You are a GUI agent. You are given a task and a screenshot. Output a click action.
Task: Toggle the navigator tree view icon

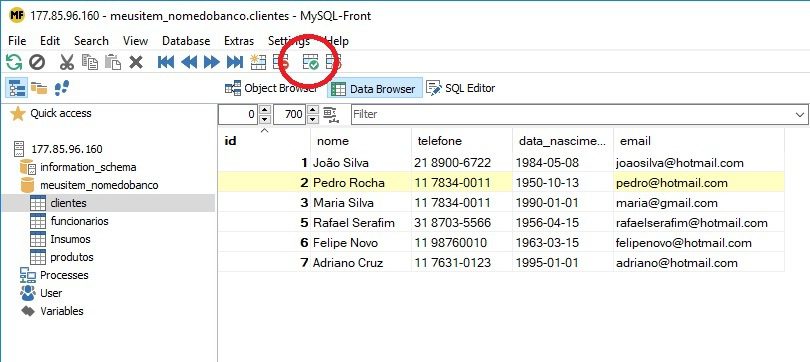[x=17, y=88]
